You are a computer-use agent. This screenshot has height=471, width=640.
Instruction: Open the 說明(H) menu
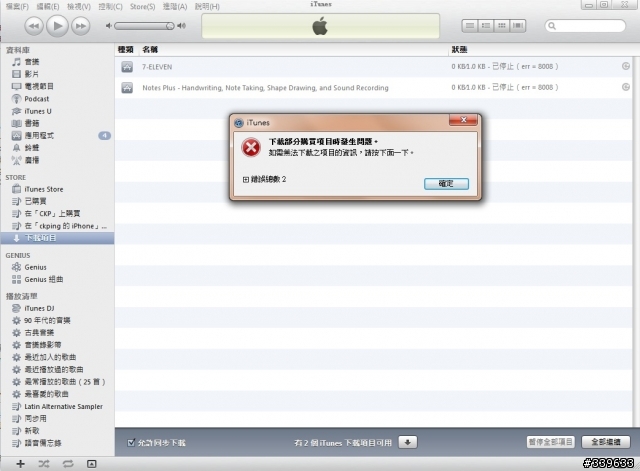tap(207, 7)
